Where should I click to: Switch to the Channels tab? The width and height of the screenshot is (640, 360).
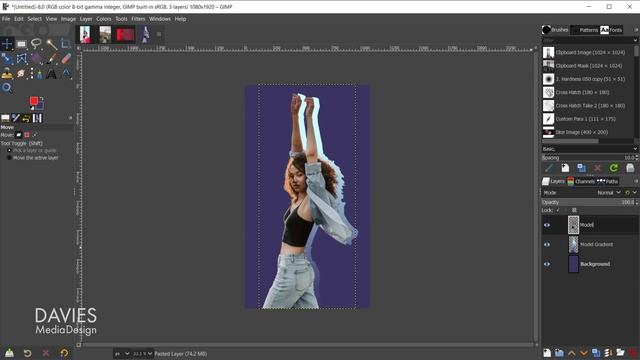[x=581, y=181]
